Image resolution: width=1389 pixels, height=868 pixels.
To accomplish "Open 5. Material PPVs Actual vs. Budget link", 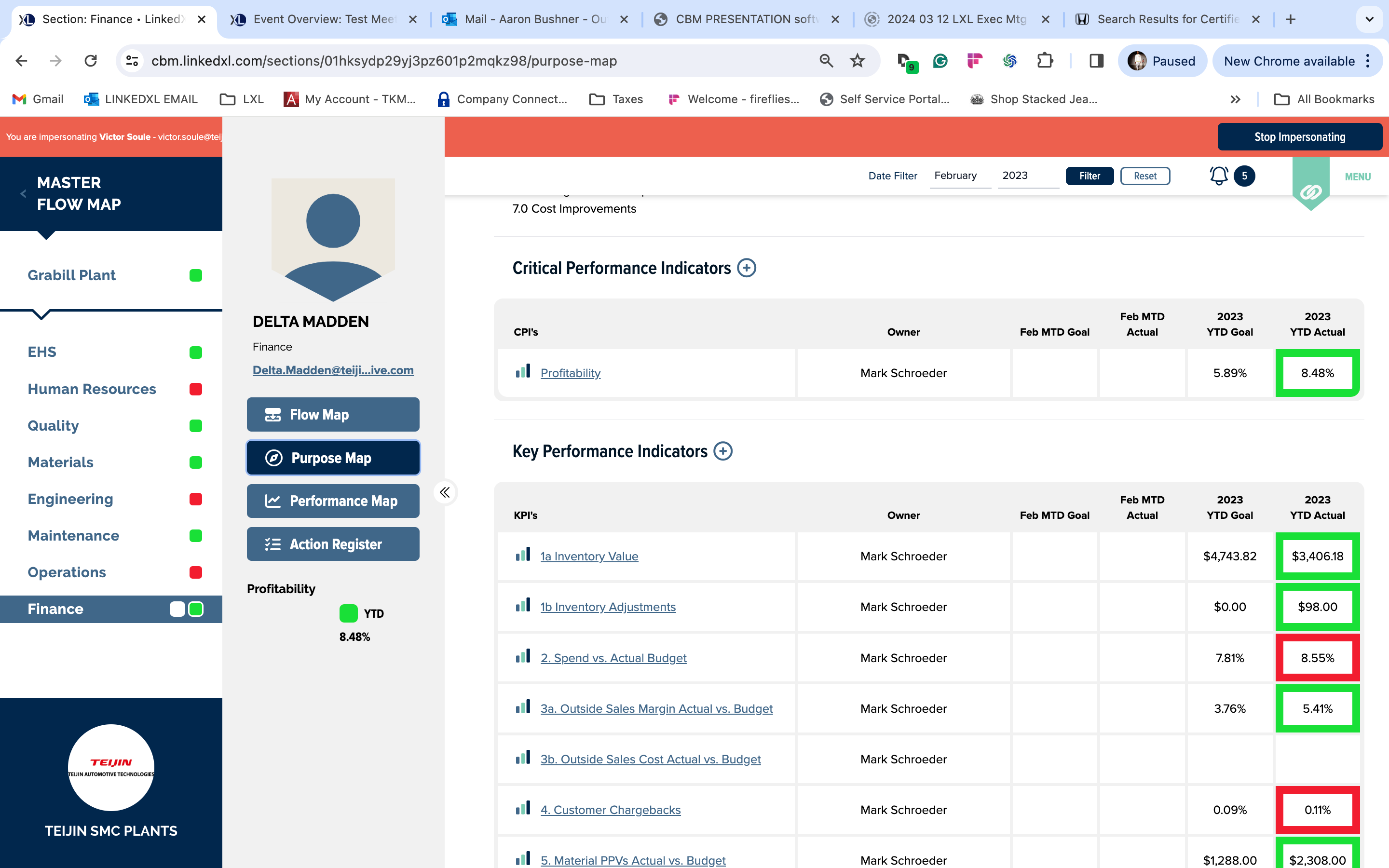I will pyautogui.click(x=632, y=860).
